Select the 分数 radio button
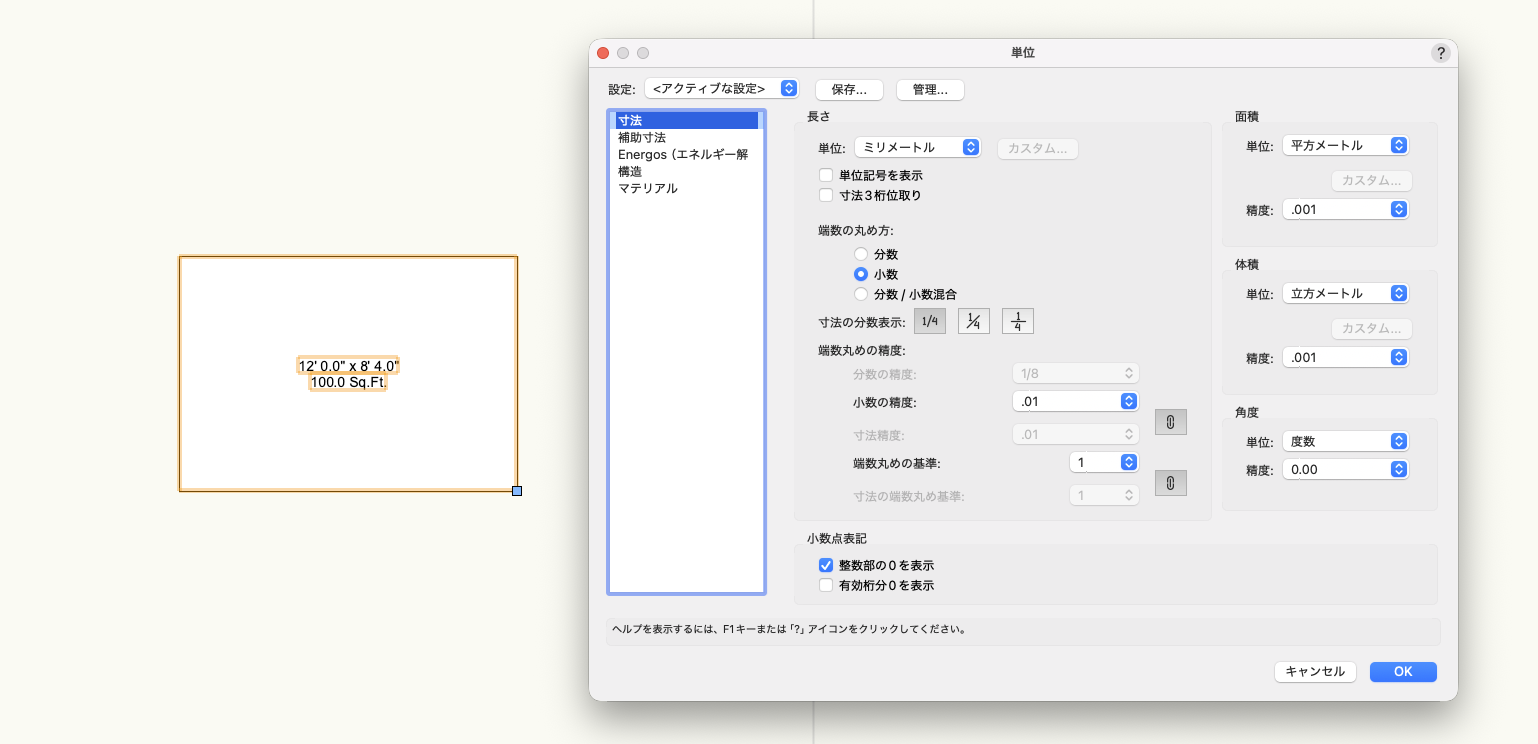Screen dimensions: 1538x744 (x=860, y=254)
